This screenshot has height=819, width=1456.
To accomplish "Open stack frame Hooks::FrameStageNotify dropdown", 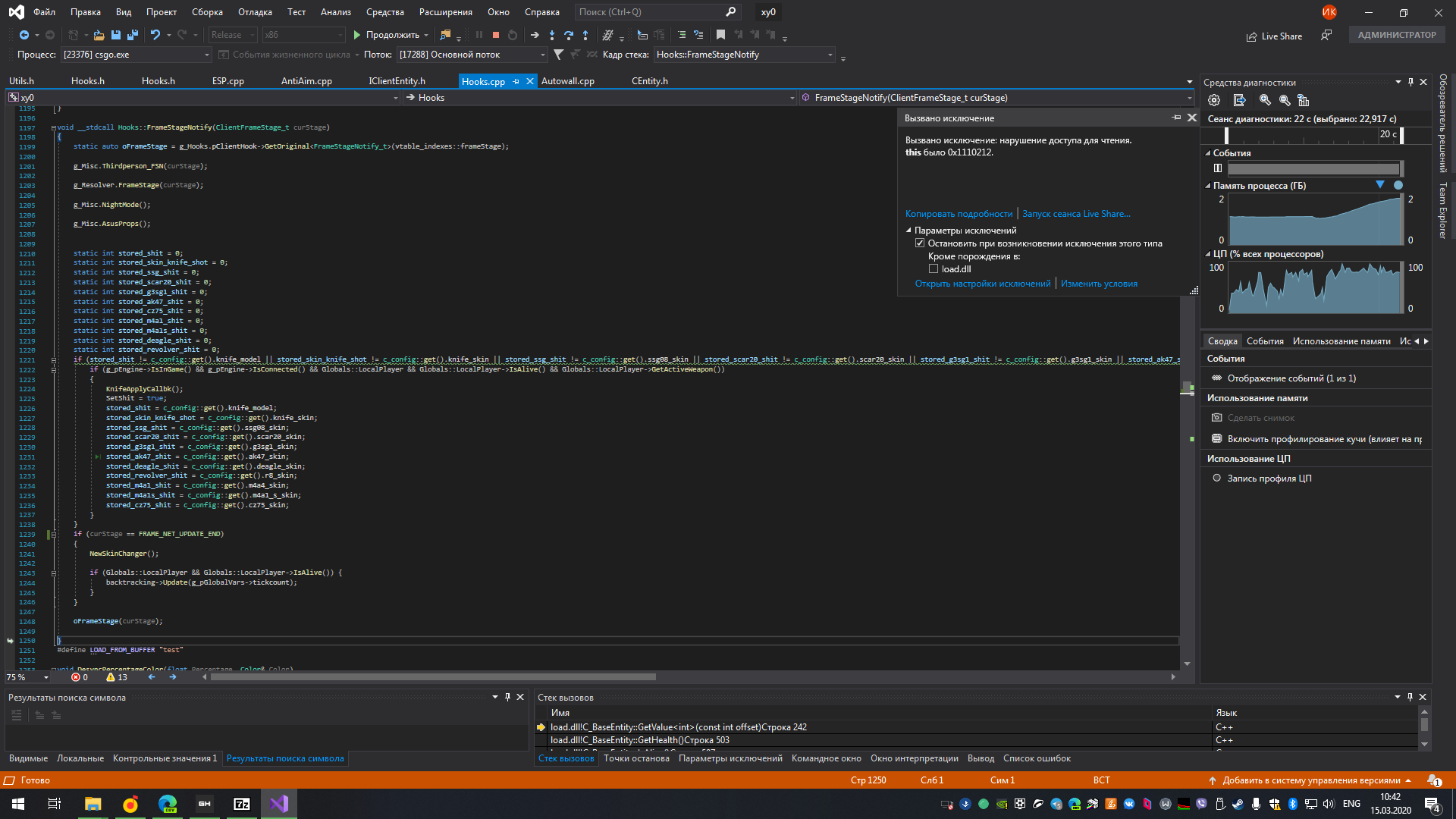I will tap(830, 55).
